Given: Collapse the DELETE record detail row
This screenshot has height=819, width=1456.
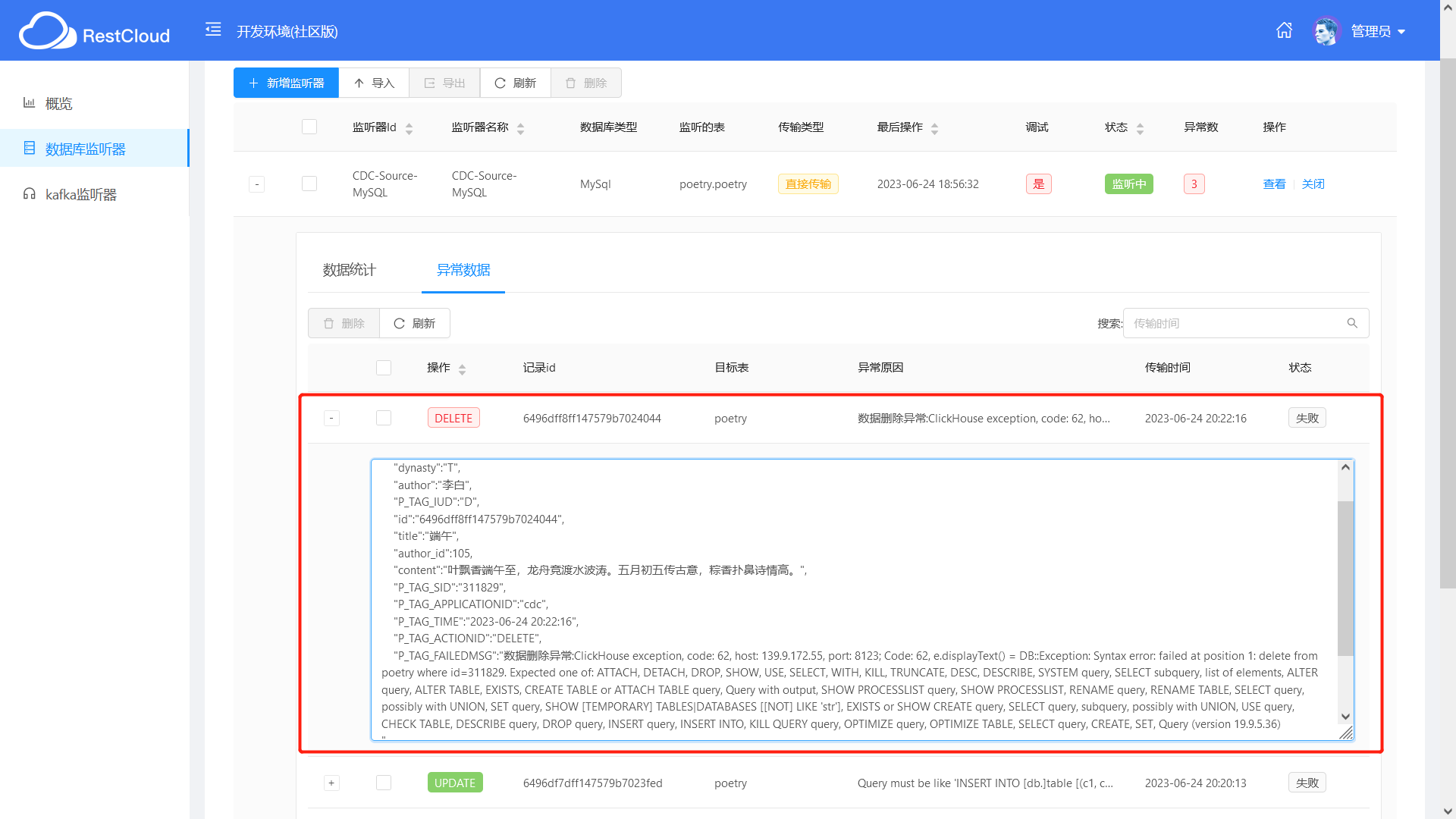Looking at the screenshot, I should point(331,419).
